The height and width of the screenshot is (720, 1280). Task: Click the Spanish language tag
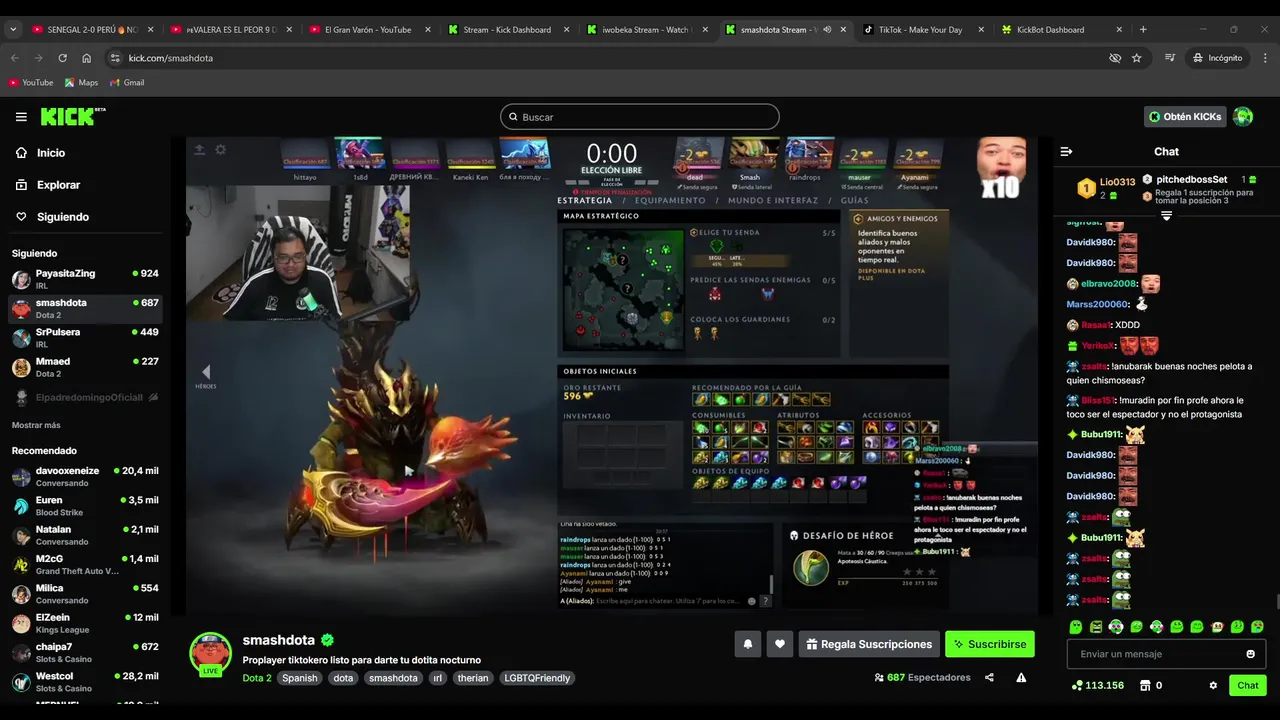pos(299,678)
